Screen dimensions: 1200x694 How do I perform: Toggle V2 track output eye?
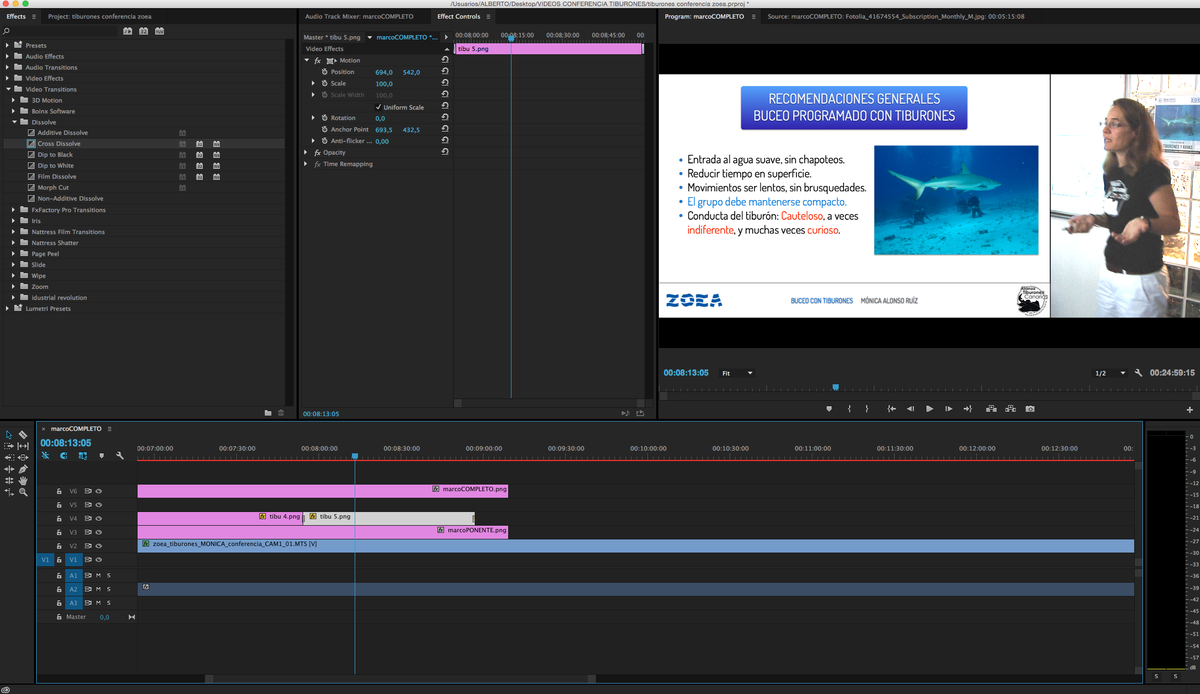point(99,546)
